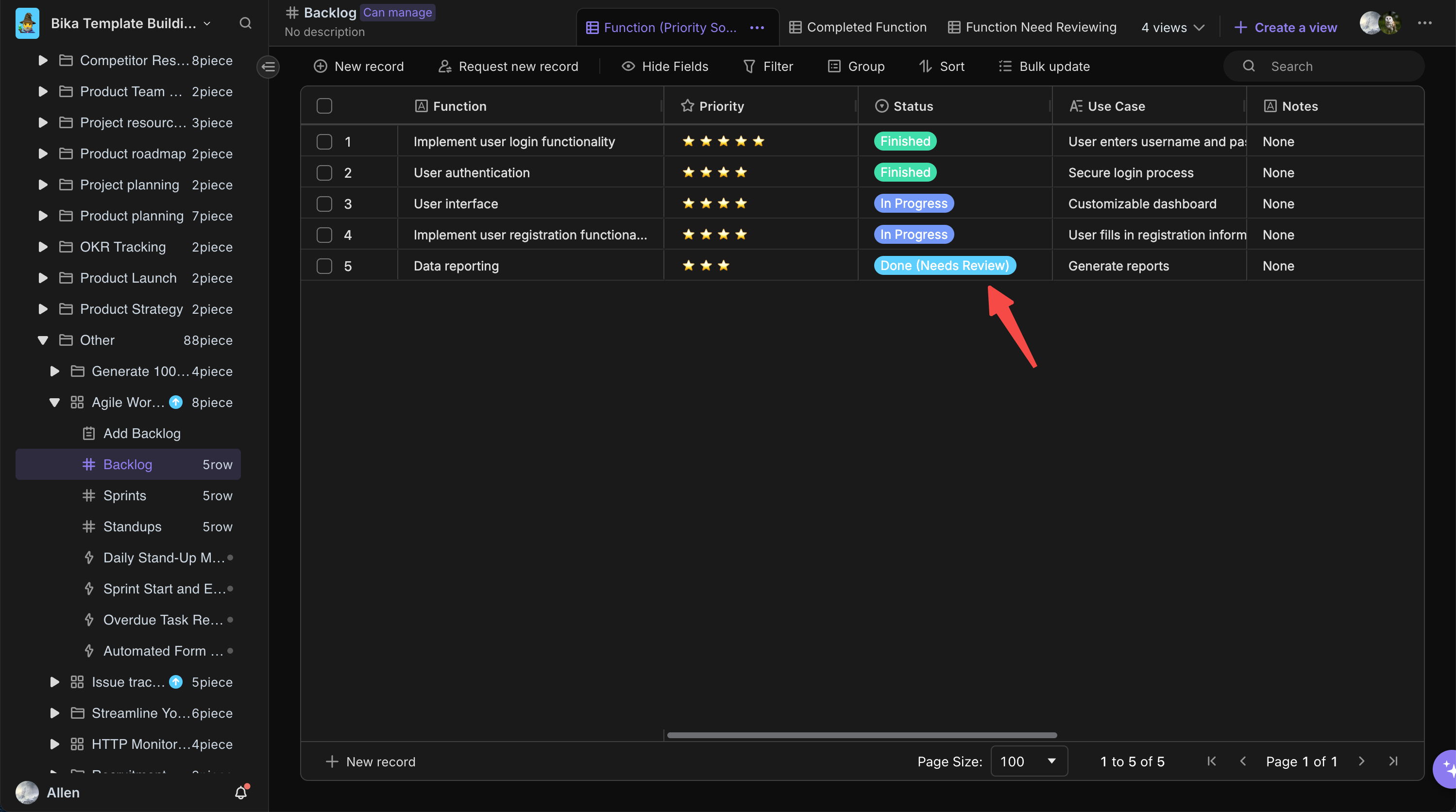1456x812 pixels.
Task: Open workspace name dropdown chevron
Action: (x=207, y=23)
